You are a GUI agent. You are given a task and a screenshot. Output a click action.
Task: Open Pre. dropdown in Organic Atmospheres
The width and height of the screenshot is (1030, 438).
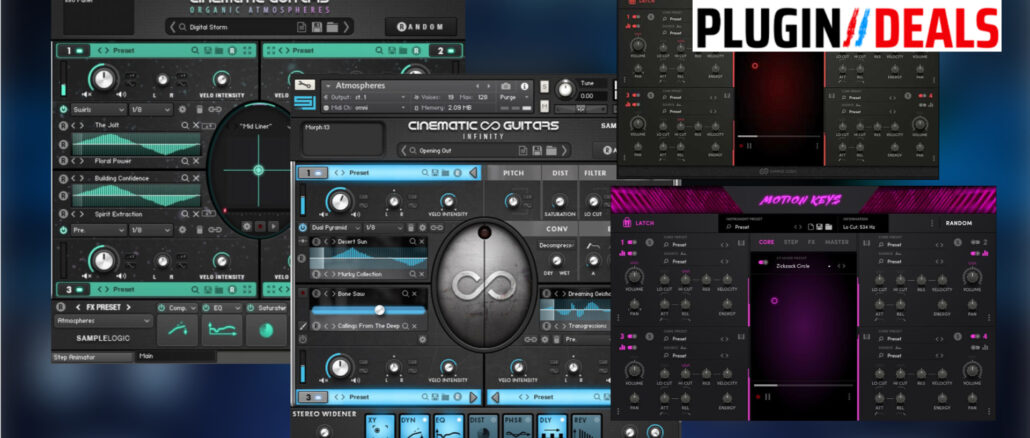(99, 230)
